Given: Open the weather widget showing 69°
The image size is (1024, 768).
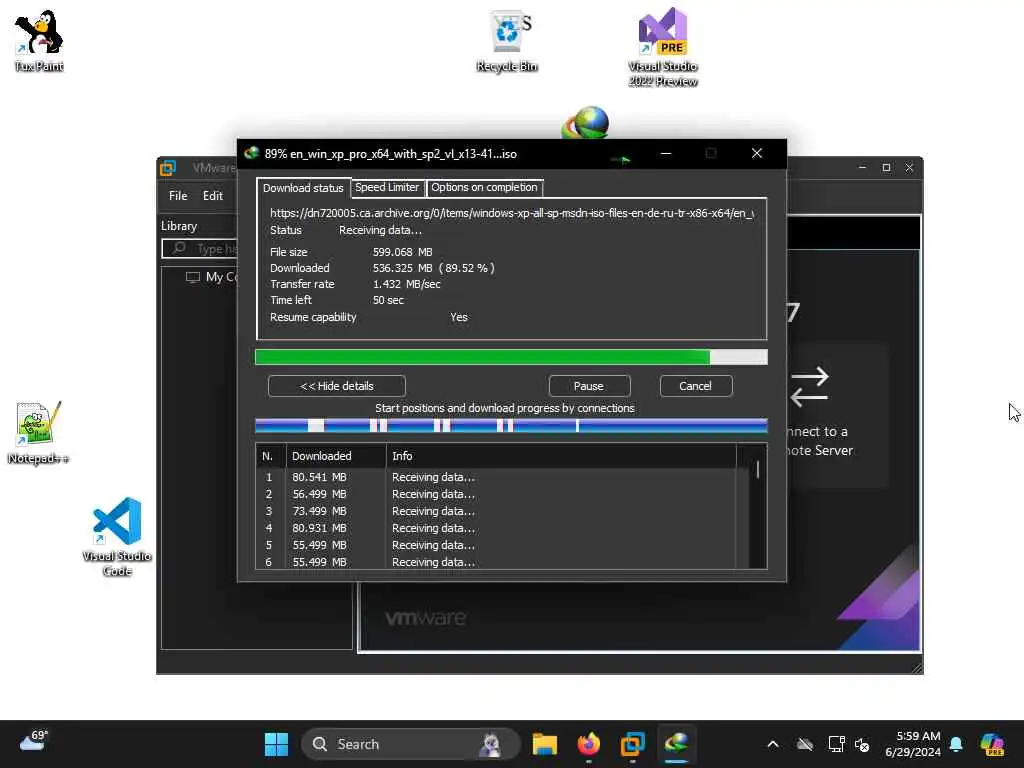Looking at the screenshot, I should pyautogui.click(x=33, y=742).
